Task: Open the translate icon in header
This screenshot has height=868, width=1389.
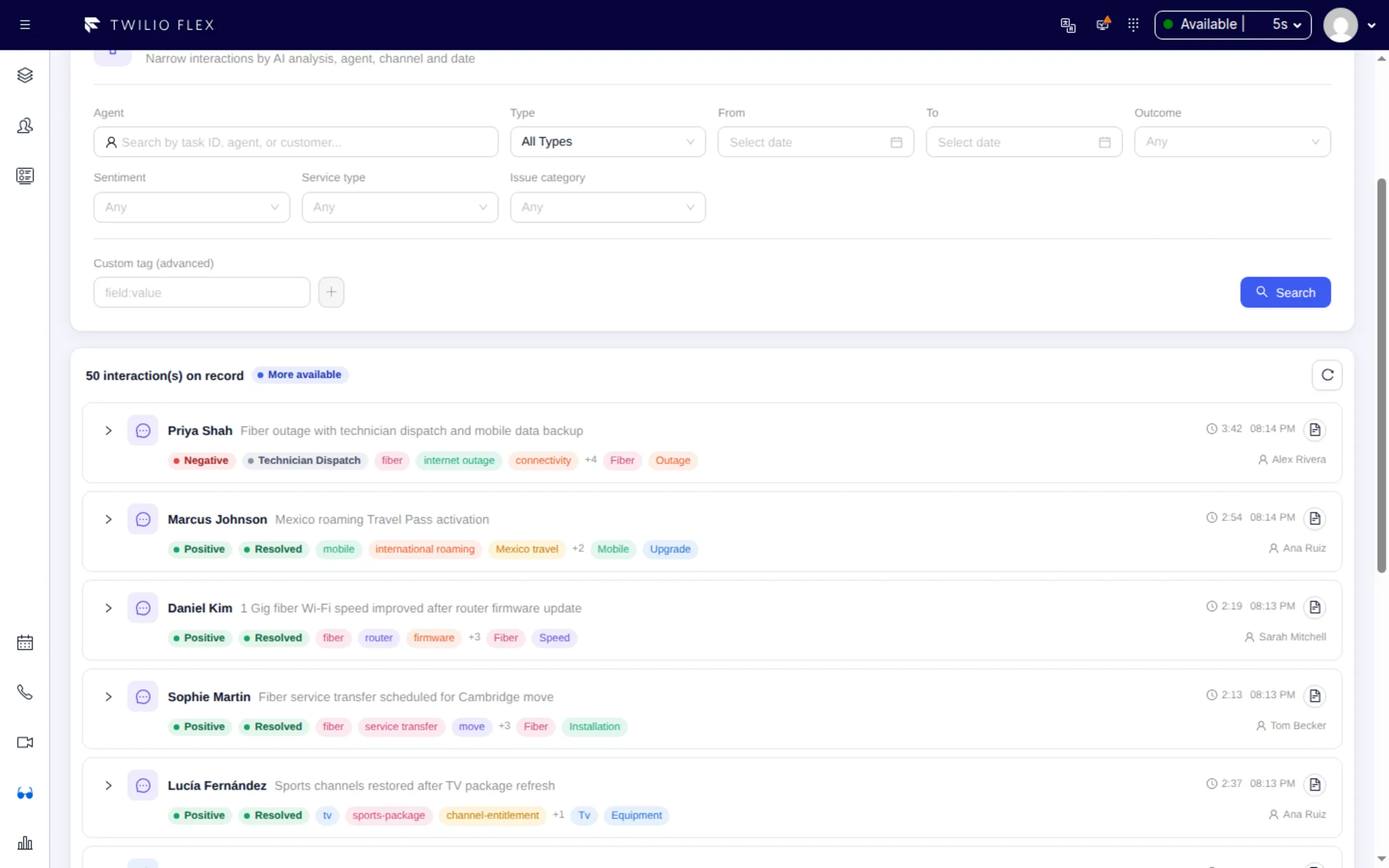Action: [1068, 25]
